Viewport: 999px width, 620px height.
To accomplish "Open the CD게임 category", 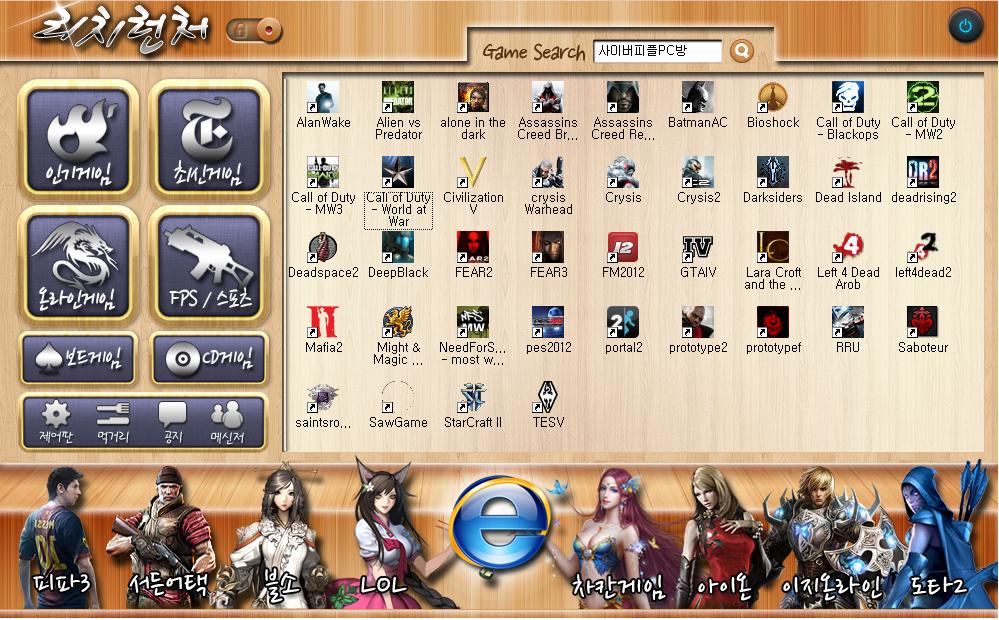I will (209, 358).
